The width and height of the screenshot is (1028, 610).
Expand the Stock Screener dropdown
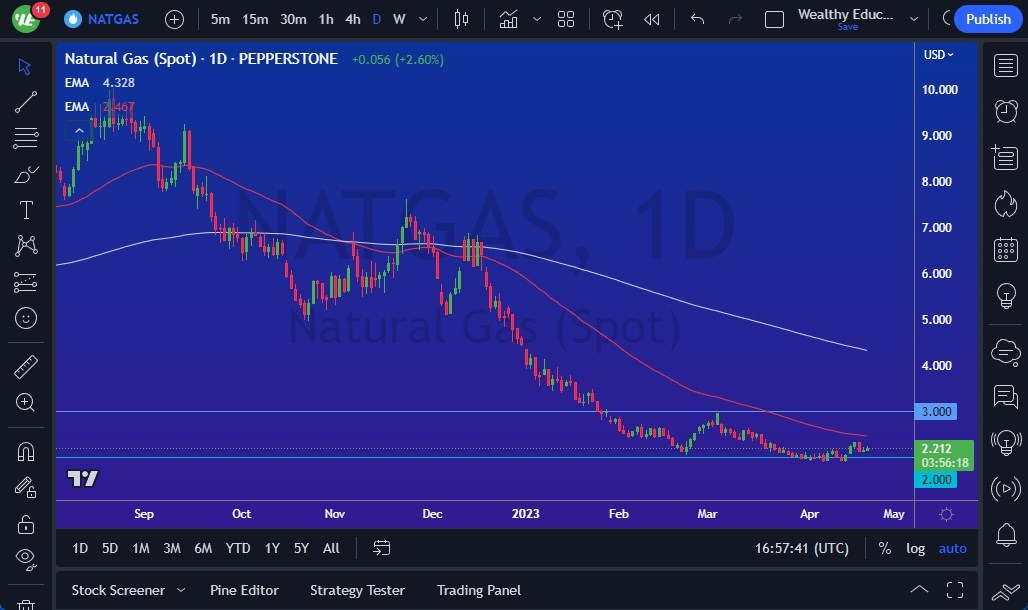[x=181, y=590]
